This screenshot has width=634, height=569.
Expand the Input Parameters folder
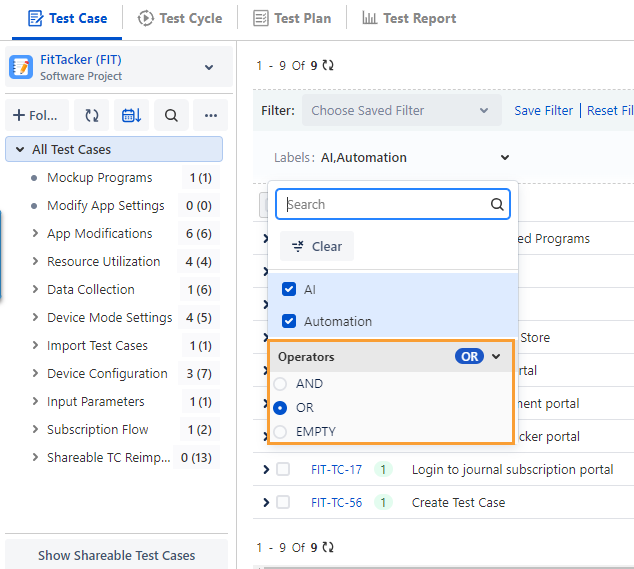(x=35, y=401)
